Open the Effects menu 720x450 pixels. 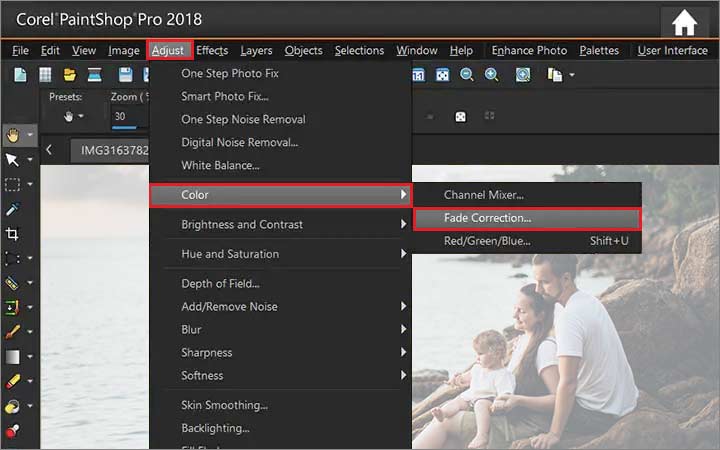click(212, 50)
